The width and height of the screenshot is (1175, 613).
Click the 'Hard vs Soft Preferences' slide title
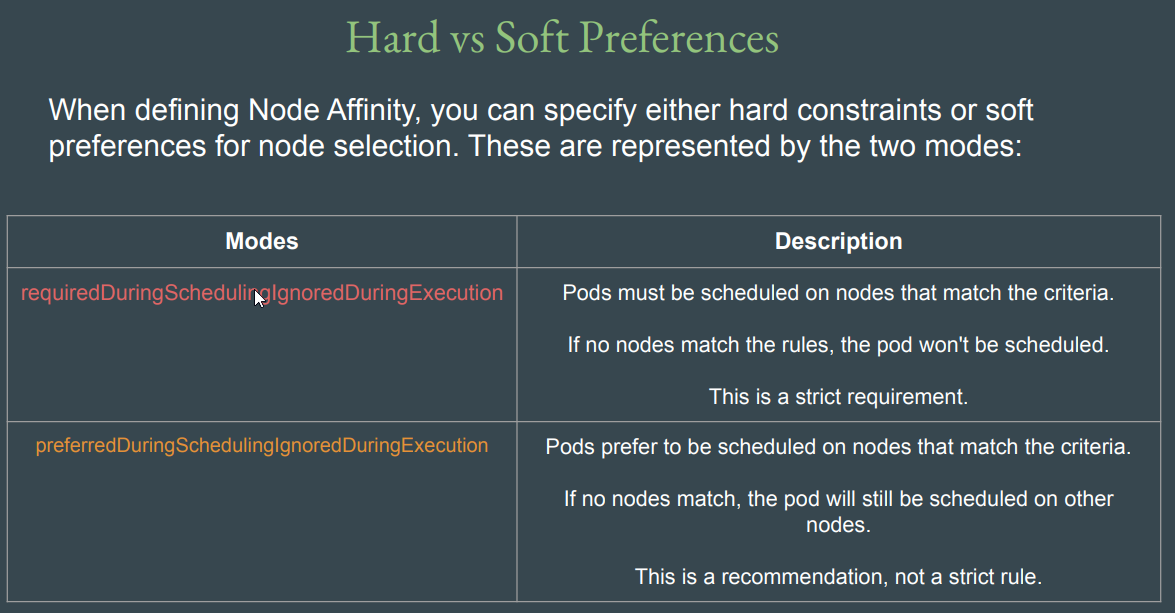tap(562, 38)
